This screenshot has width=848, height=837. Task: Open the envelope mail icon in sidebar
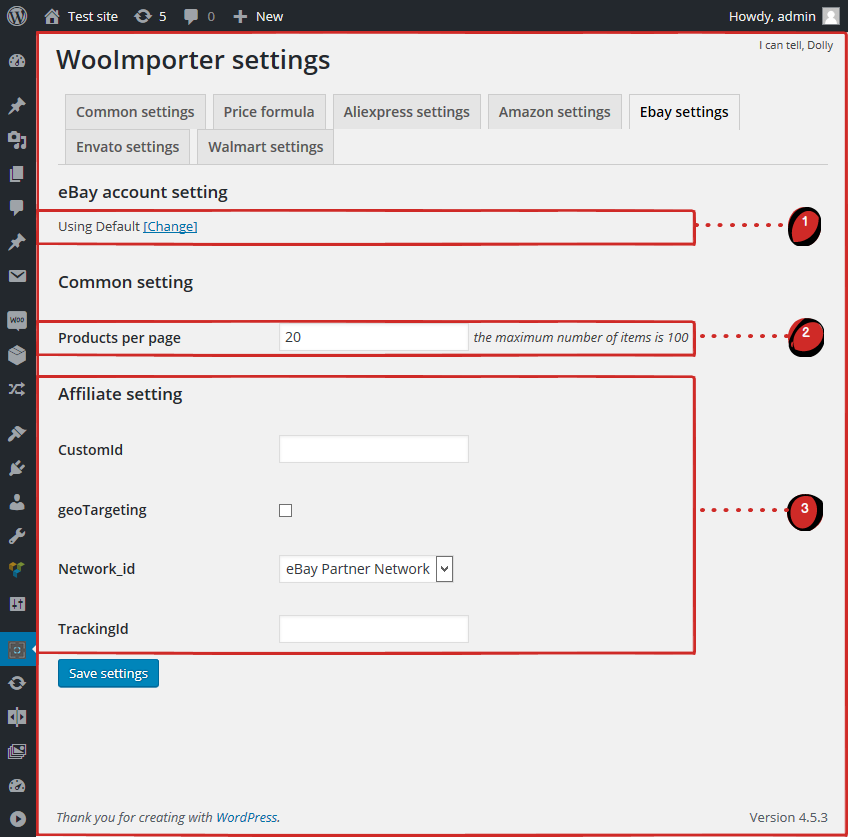pyautogui.click(x=17, y=276)
